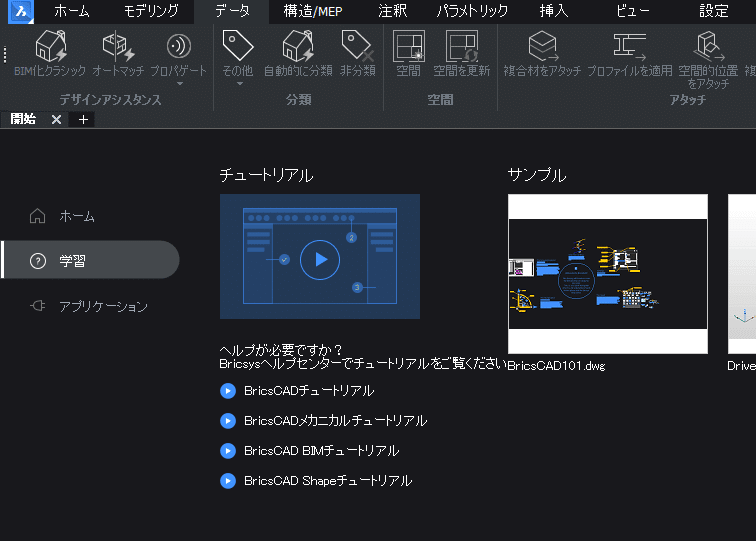Select the 複合材をアタッチ tool

542,54
